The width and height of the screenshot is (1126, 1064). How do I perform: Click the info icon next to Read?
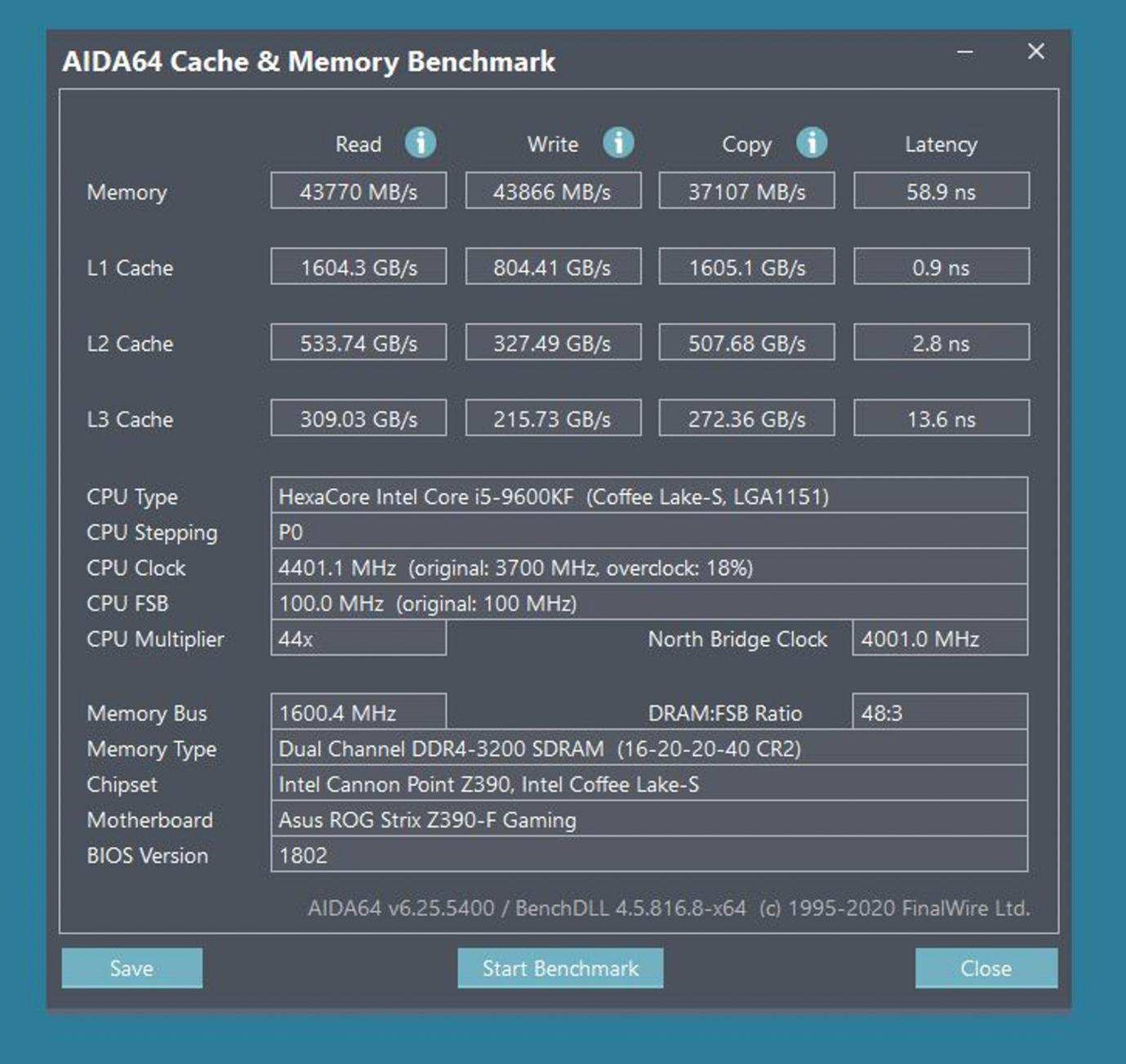[x=421, y=143]
